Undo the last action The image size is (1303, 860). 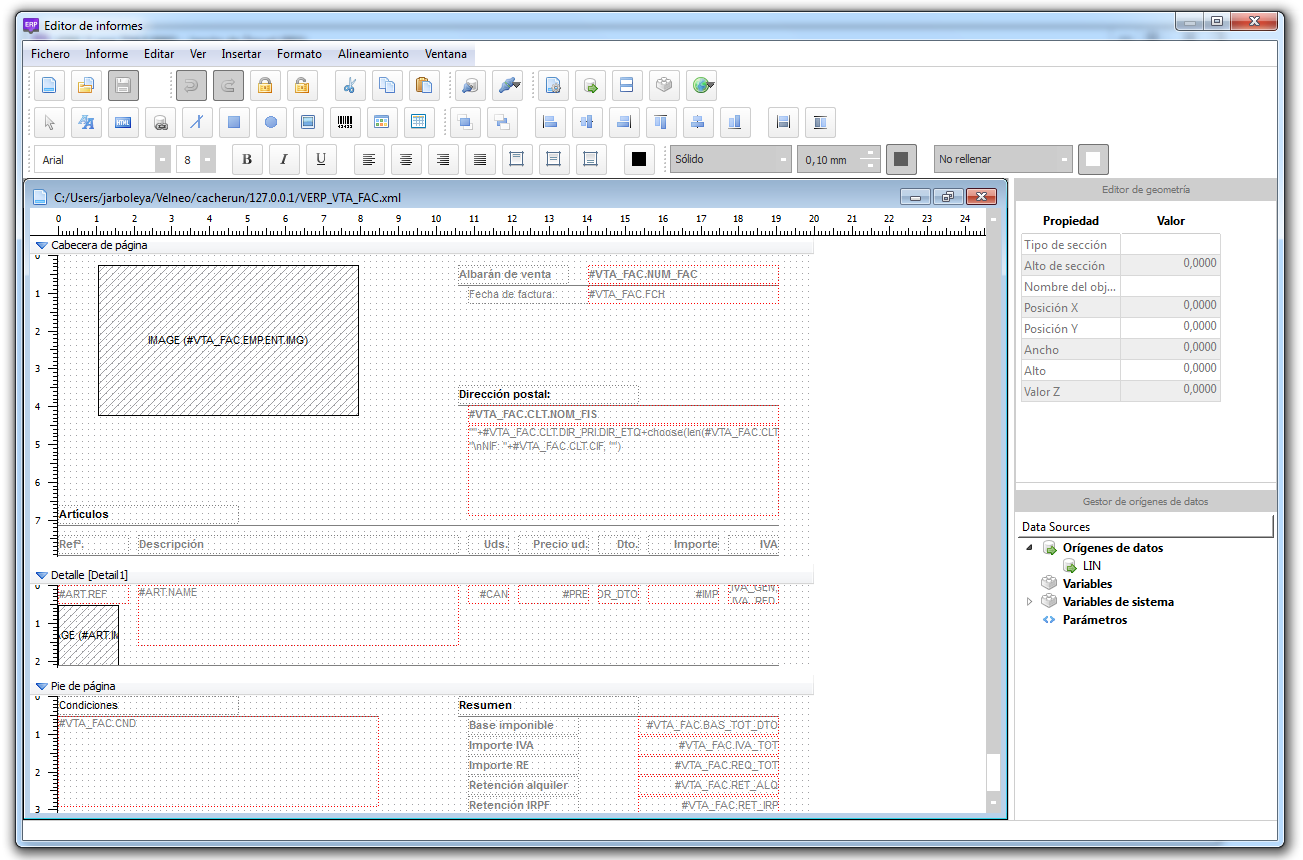click(x=191, y=85)
